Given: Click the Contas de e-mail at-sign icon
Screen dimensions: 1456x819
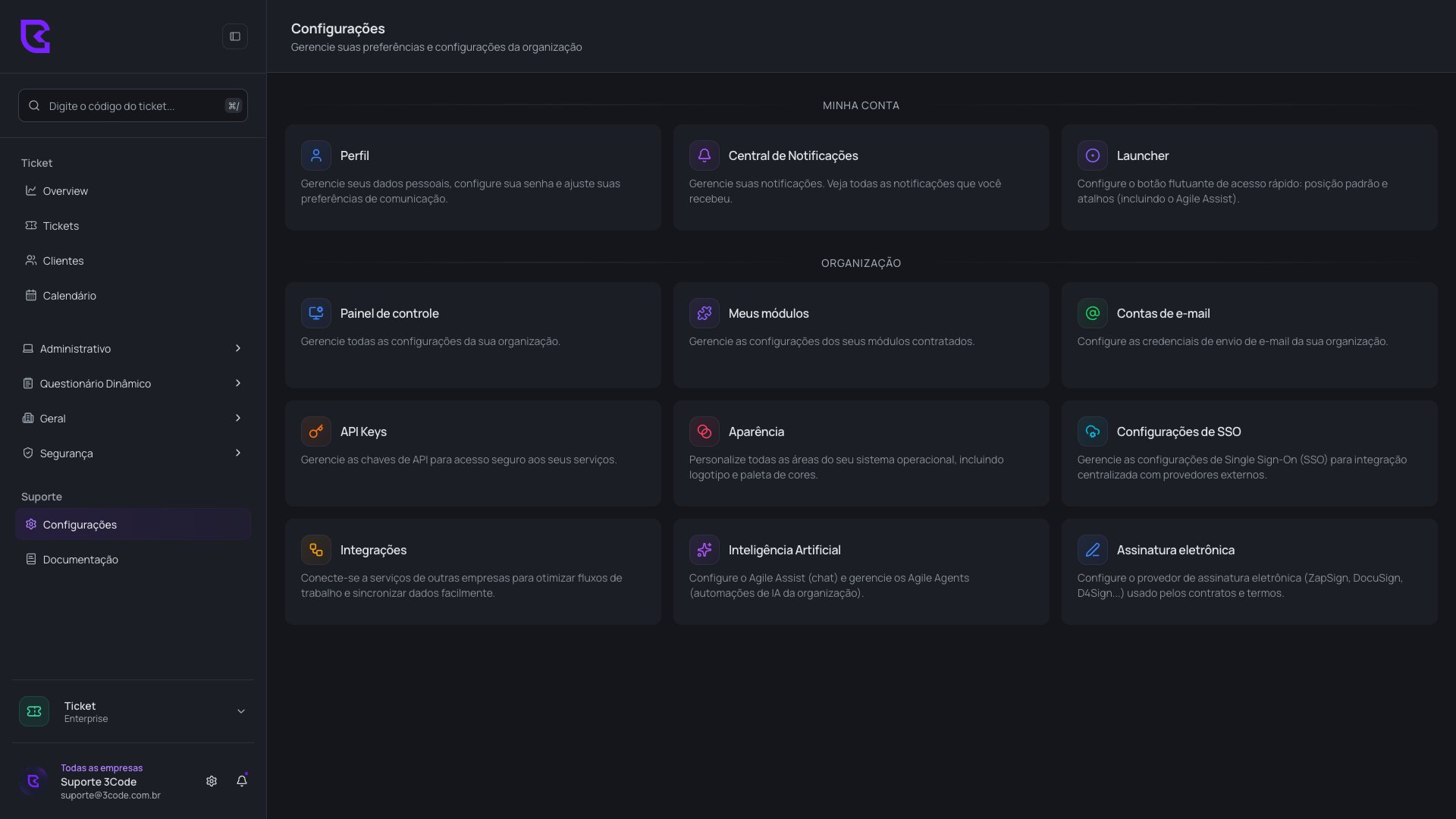Looking at the screenshot, I should pyautogui.click(x=1093, y=313).
